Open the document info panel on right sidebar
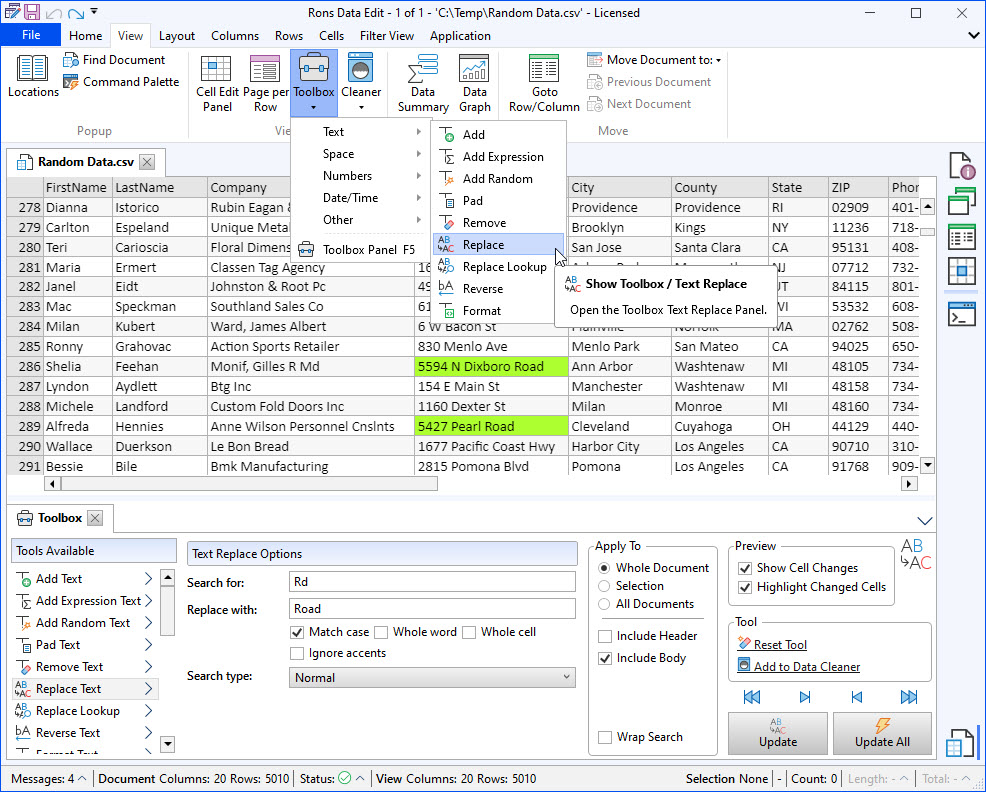Viewport: 986px width, 792px height. [961, 164]
